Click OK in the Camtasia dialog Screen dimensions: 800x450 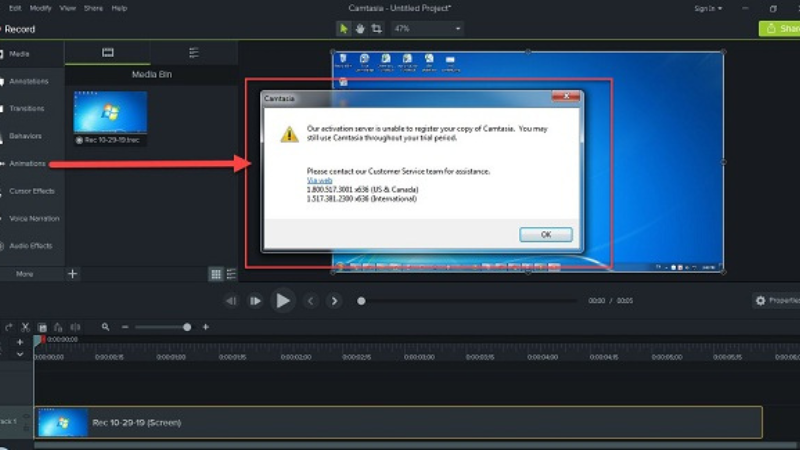click(546, 234)
